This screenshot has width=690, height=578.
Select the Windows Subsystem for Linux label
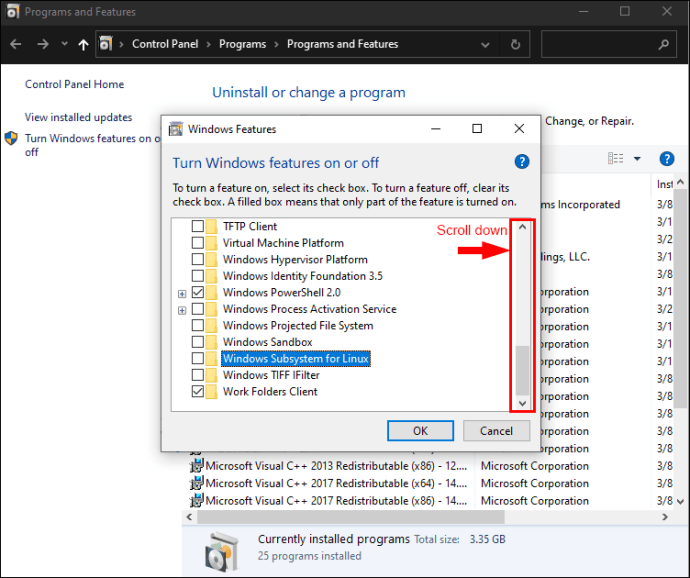(x=296, y=358)
